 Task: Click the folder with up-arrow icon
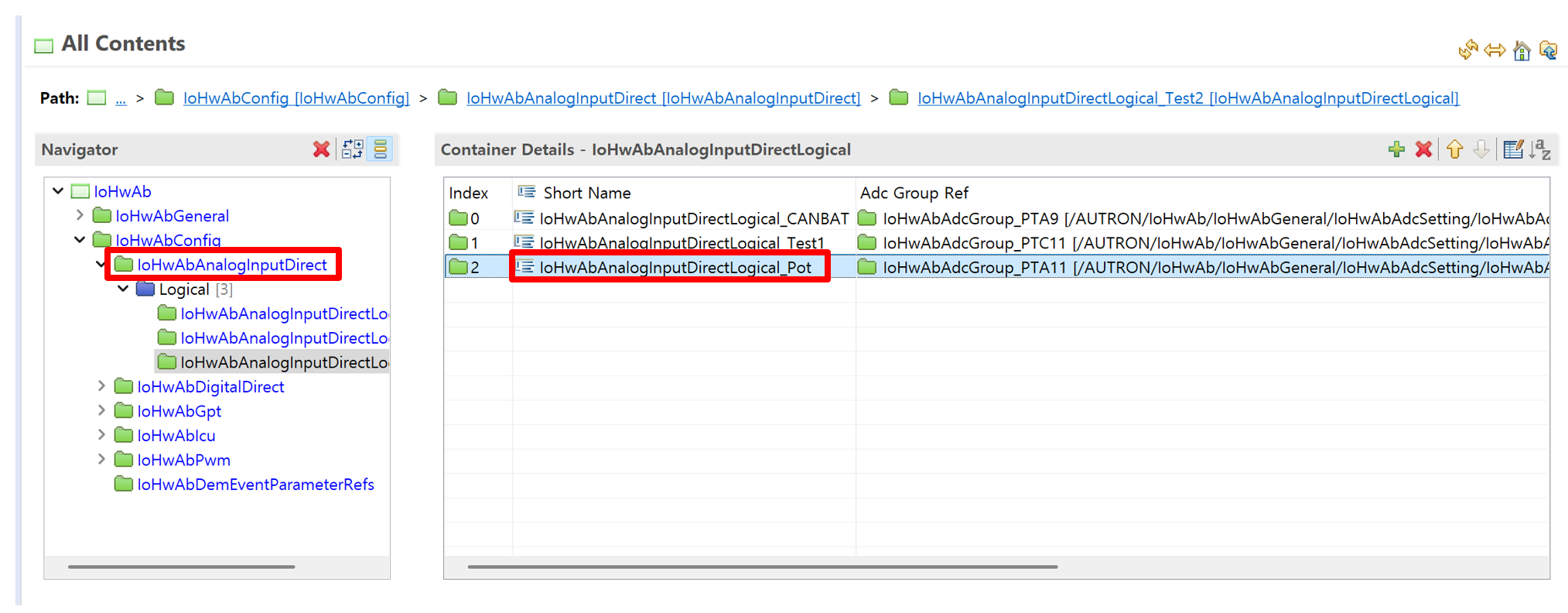(1548, 51)
